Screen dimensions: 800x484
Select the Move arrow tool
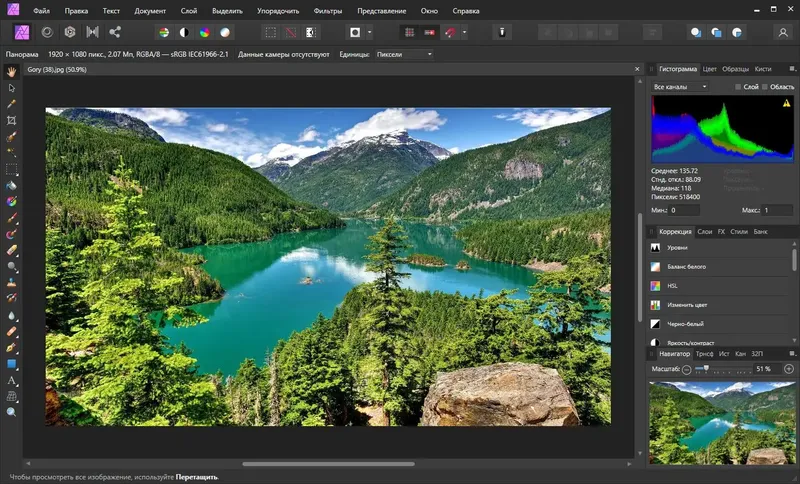click(11, 88)
